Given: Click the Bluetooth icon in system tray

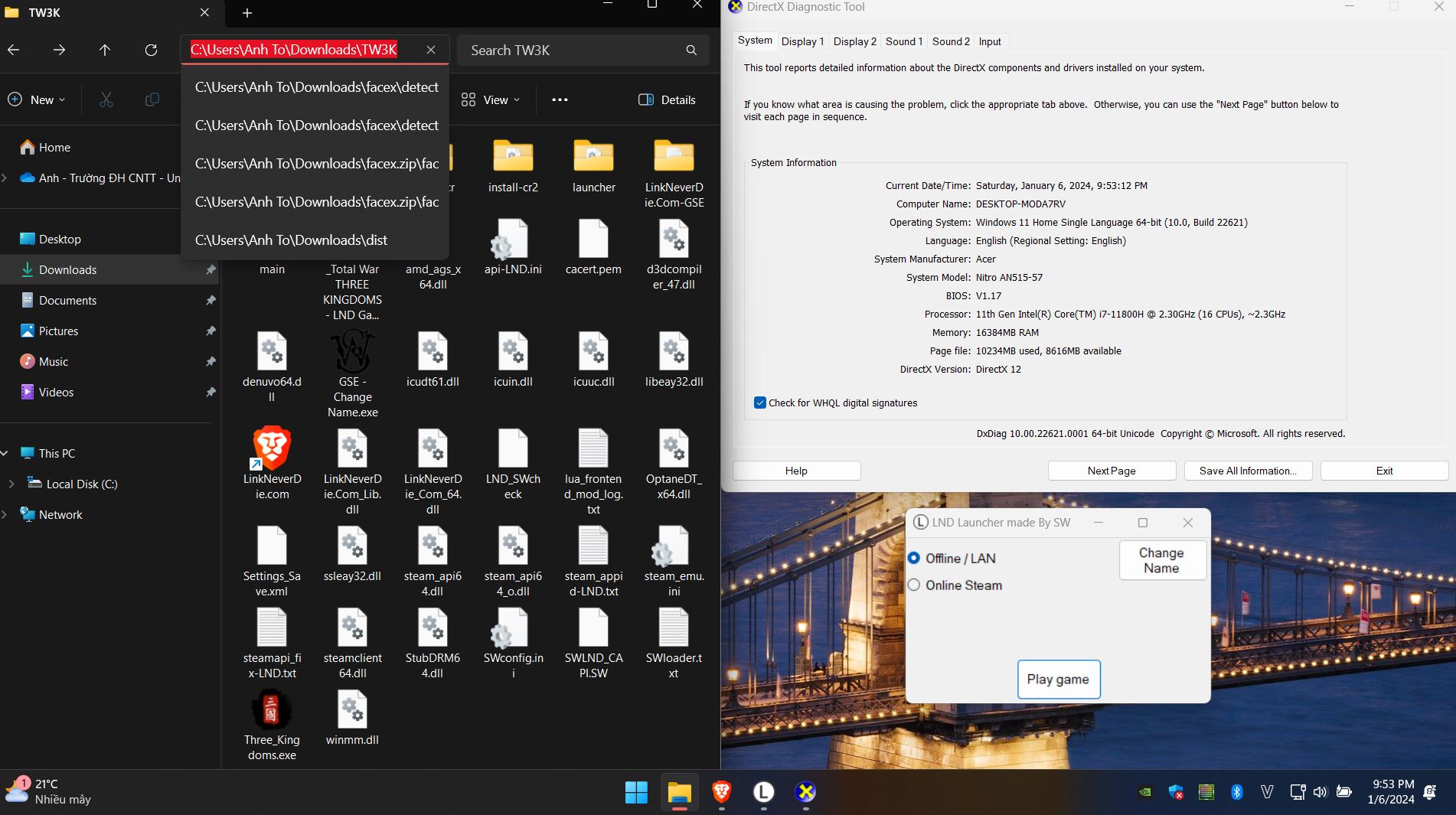Looking at the screenshot, I should point(1236,792).
